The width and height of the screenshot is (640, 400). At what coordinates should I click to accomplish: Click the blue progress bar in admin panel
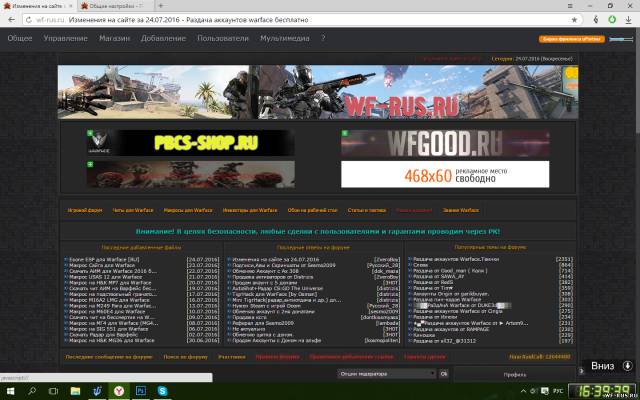point(621,39)
